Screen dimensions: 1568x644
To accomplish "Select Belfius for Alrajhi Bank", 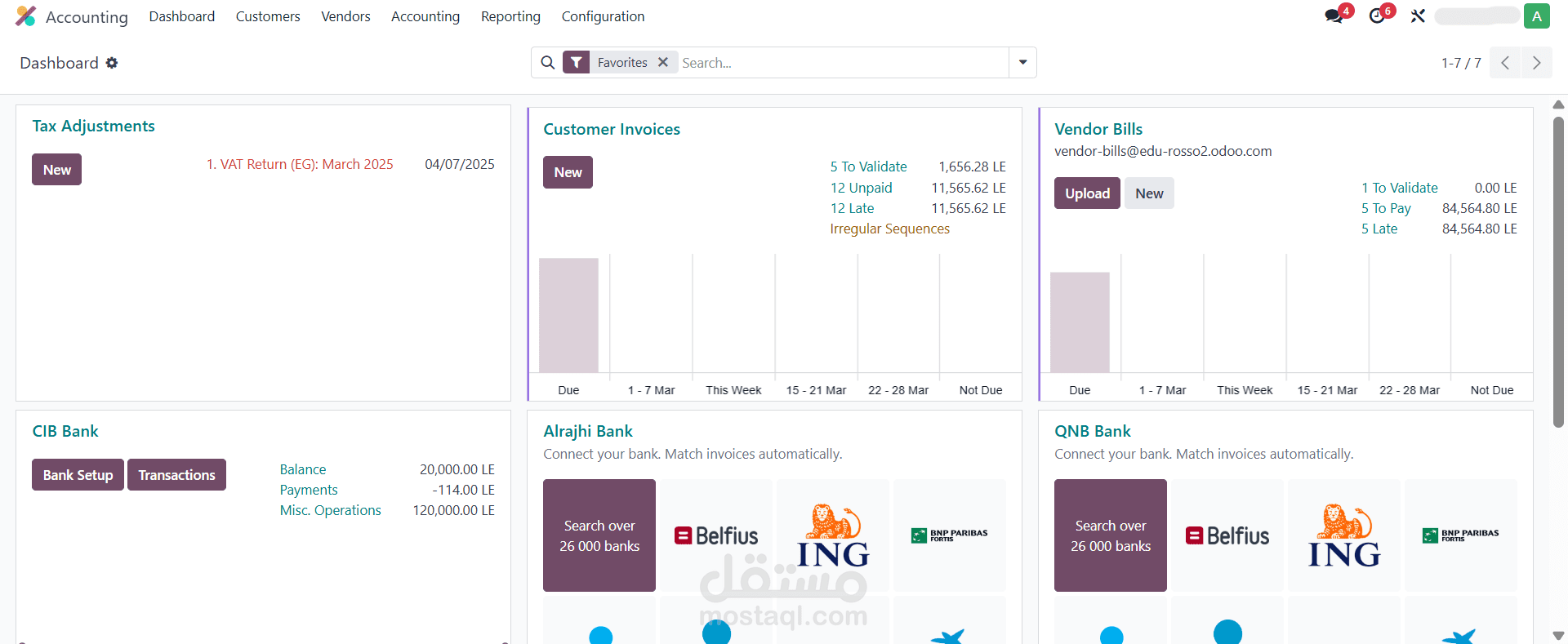I will (x=716, y=535).
